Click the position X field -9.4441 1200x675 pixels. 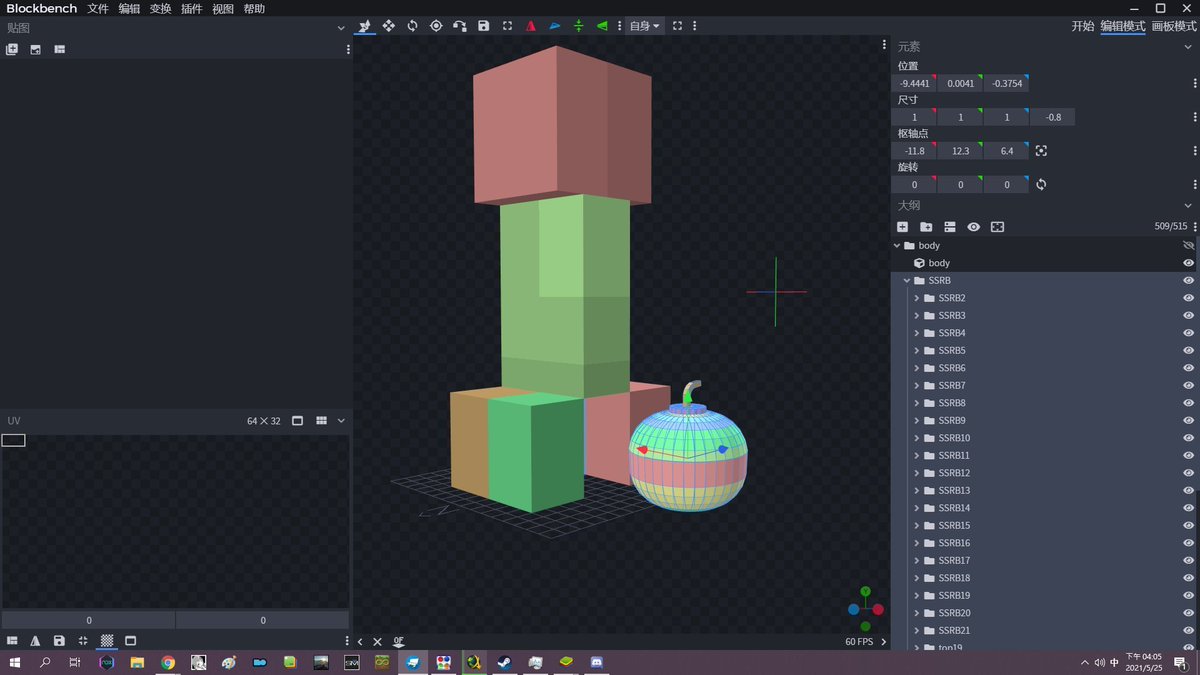[914, 83]
